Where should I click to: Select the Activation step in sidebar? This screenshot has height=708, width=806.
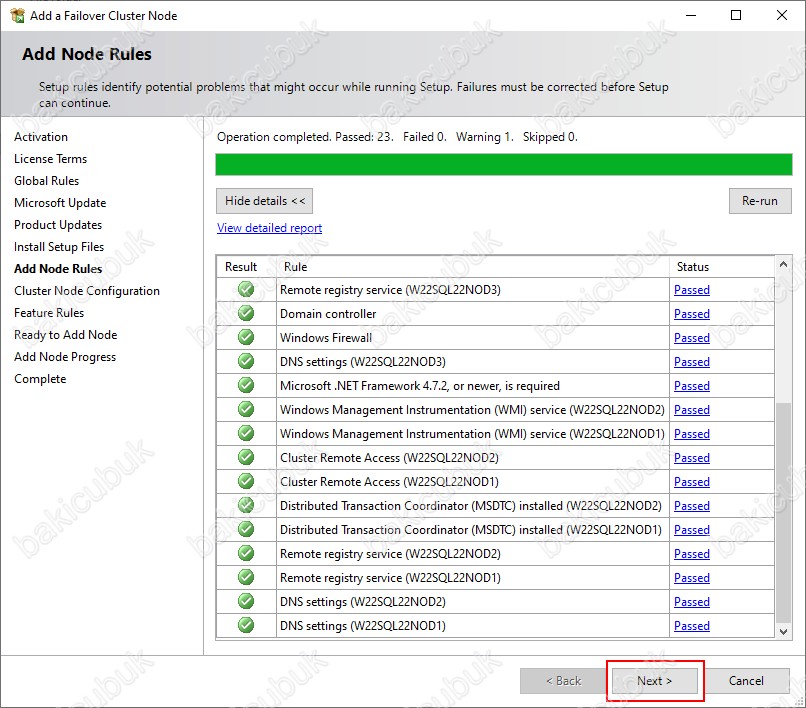[41, 137]
